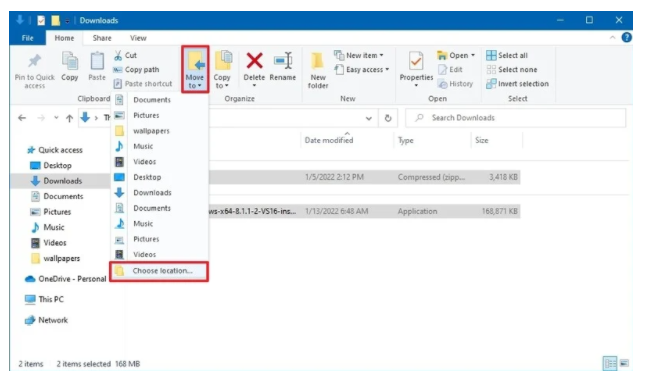Collapse the ribbon with the chevron
Image resolution: width=650 pixels, height=391 pixels.
[612, 38]
